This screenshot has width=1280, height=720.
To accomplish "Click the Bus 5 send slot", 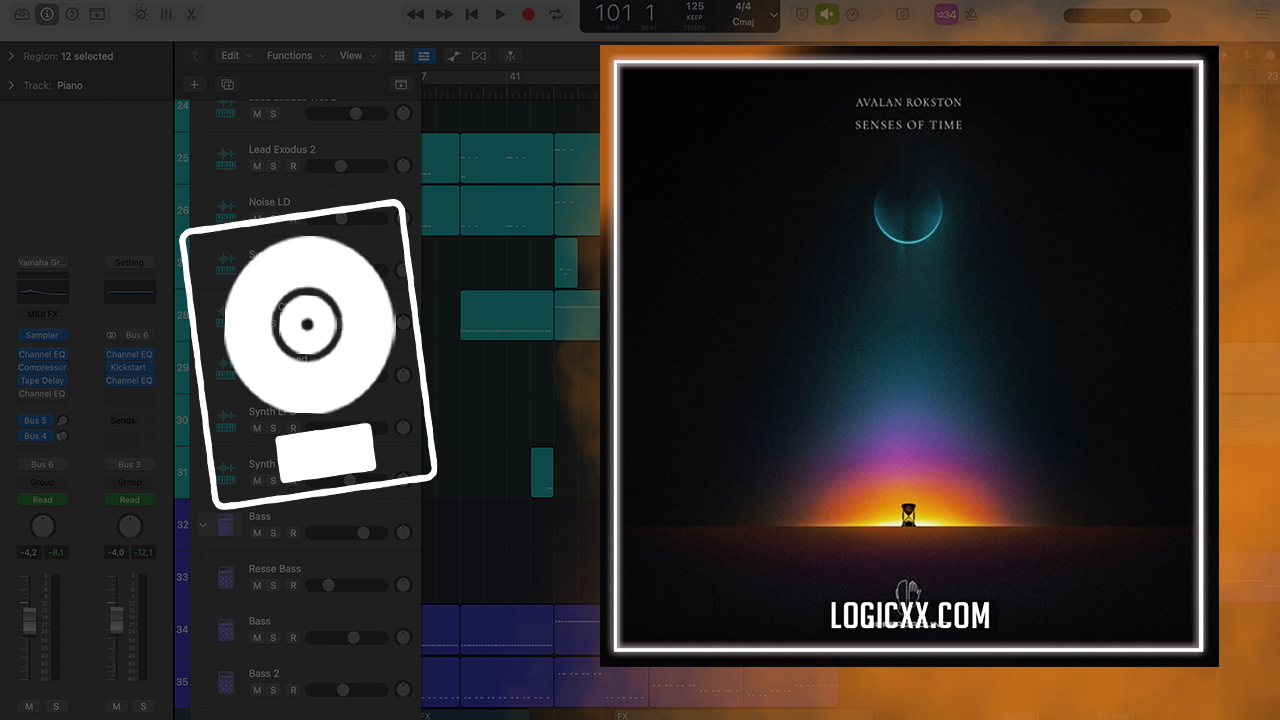I will pos(35,421).
